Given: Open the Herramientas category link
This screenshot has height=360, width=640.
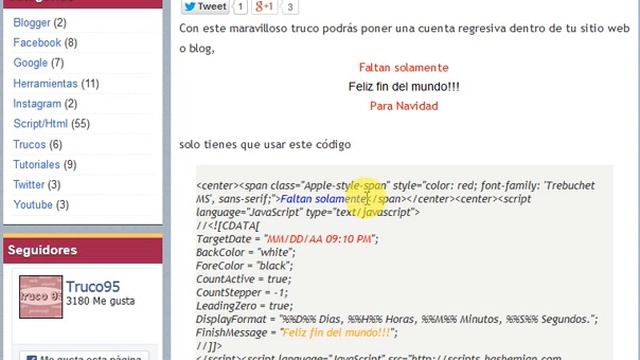Looking at the screenshot, I should 45,83.
